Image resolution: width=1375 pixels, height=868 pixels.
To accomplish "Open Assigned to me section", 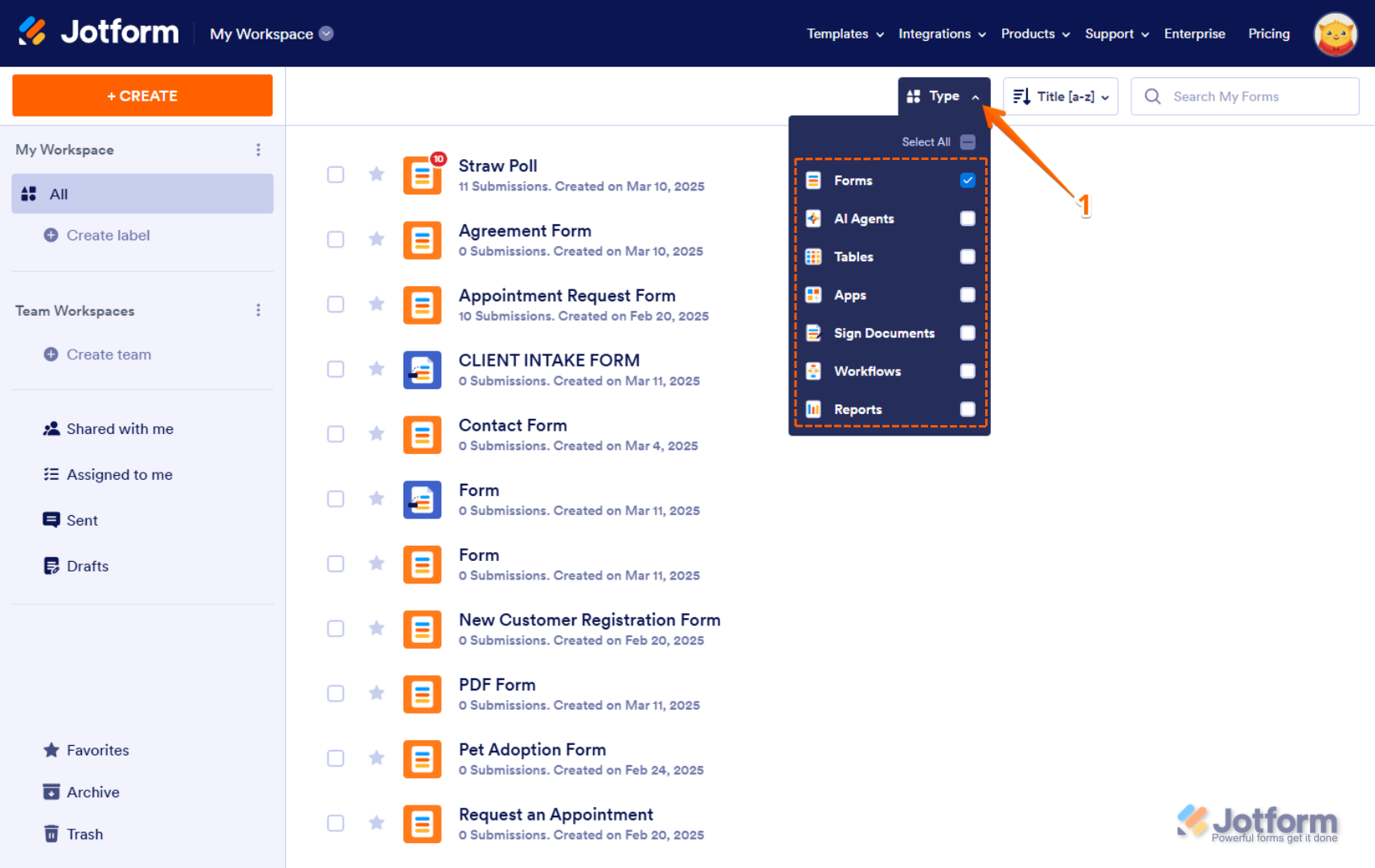I will coord(108,475).
